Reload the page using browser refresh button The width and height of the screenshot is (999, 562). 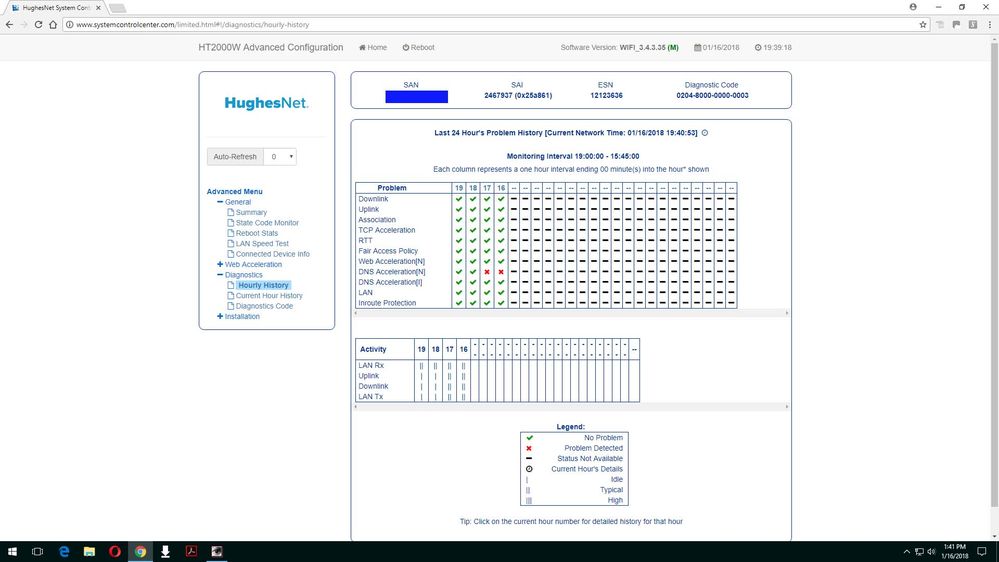tap(39, 24)
